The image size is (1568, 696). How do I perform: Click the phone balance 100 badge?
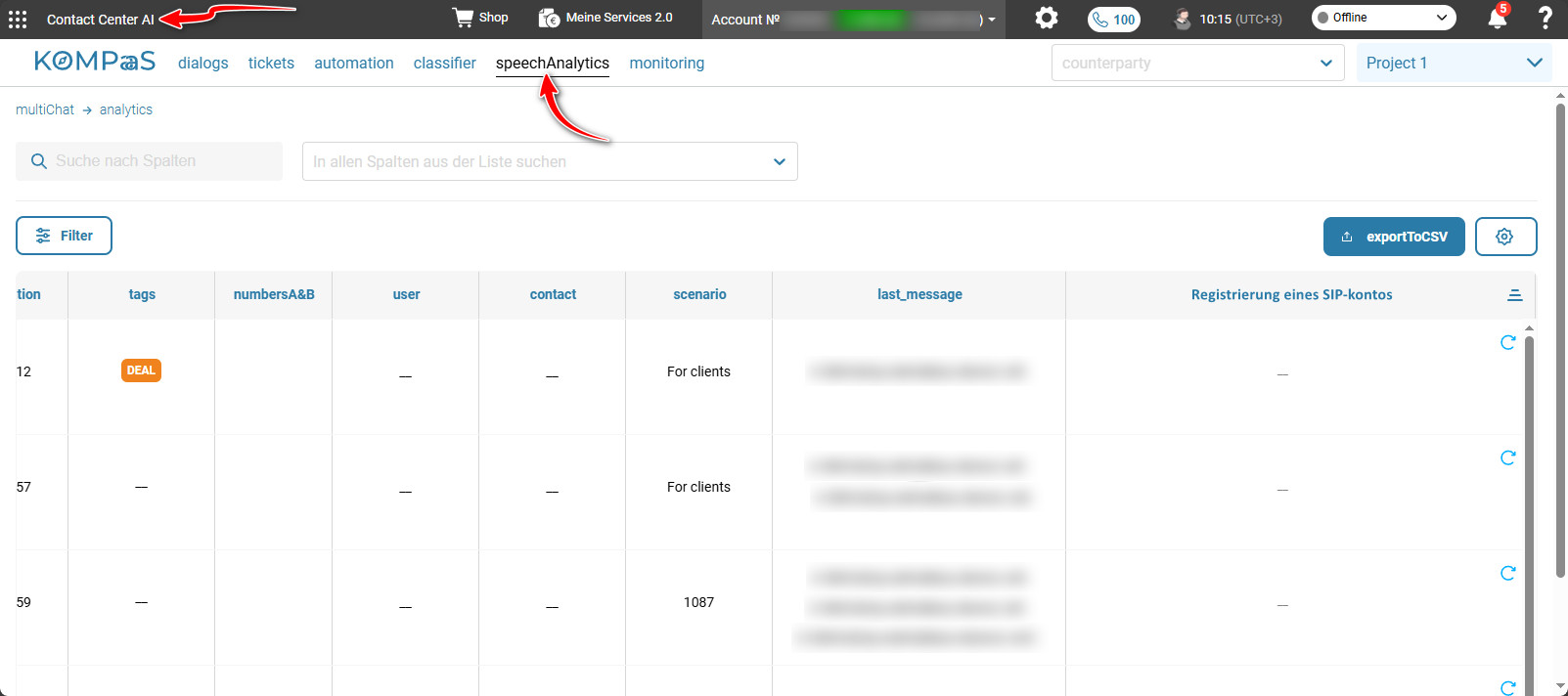[1114, 19]
